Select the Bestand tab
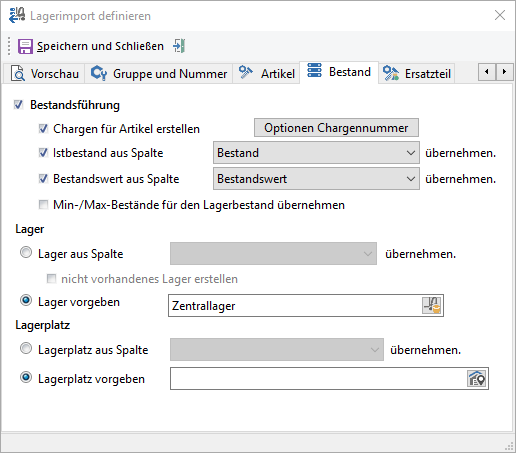This screenshot has height=453, width=516. tap(339, 72)
